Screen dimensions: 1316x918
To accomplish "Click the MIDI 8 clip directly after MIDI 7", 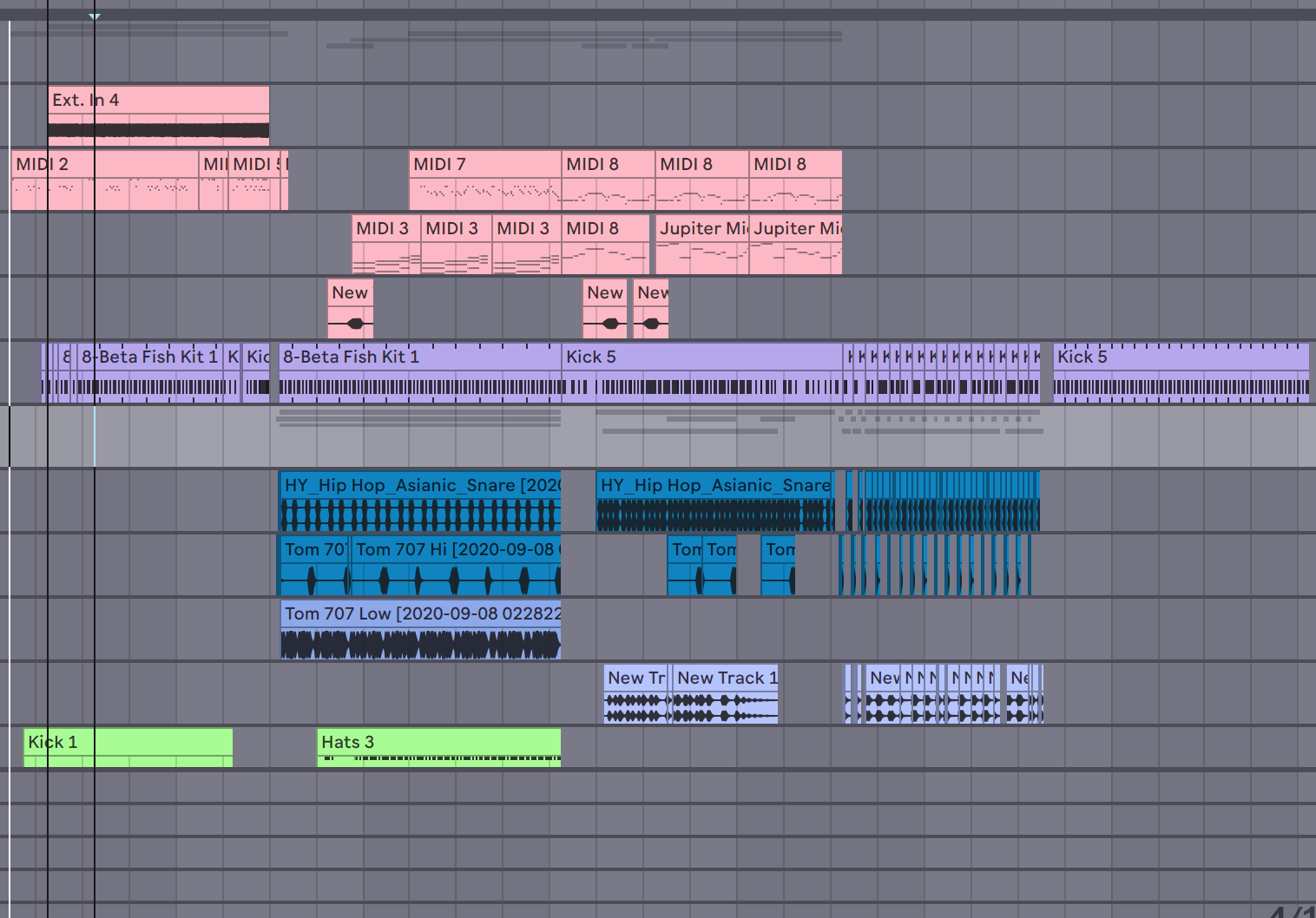I will 608,180.
